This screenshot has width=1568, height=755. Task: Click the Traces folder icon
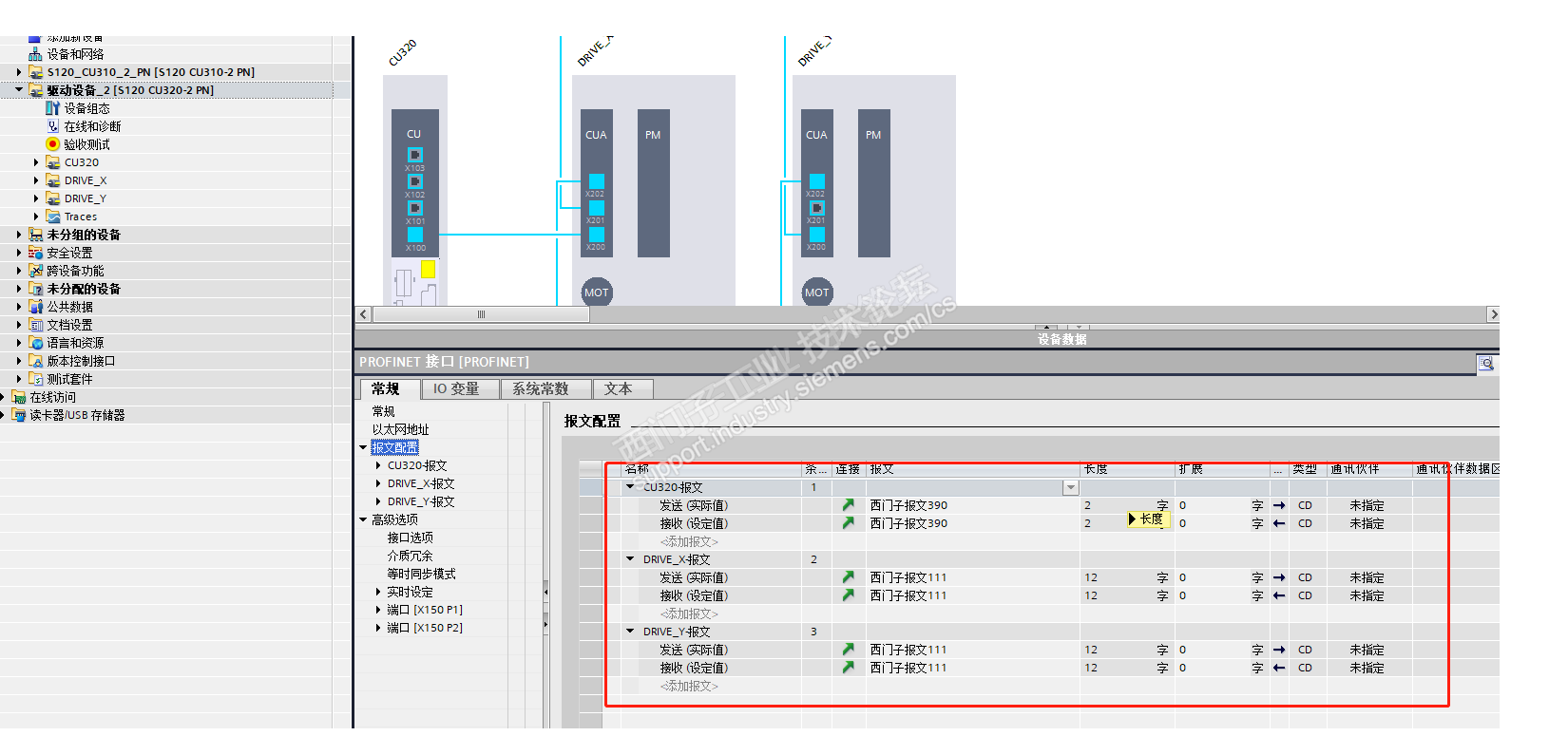[x=53, y=217]
